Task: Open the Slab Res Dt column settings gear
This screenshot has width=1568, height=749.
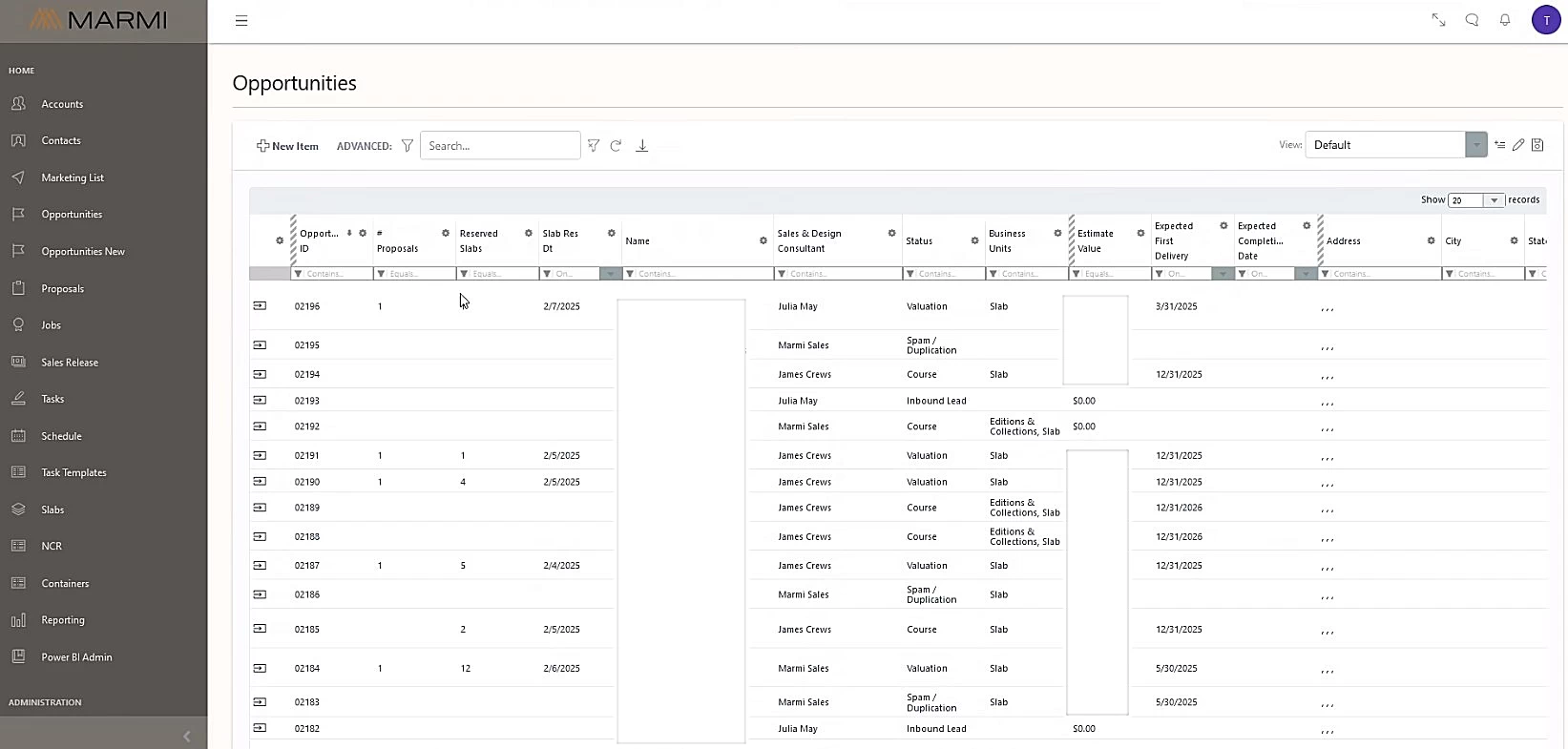Action: 612,233
